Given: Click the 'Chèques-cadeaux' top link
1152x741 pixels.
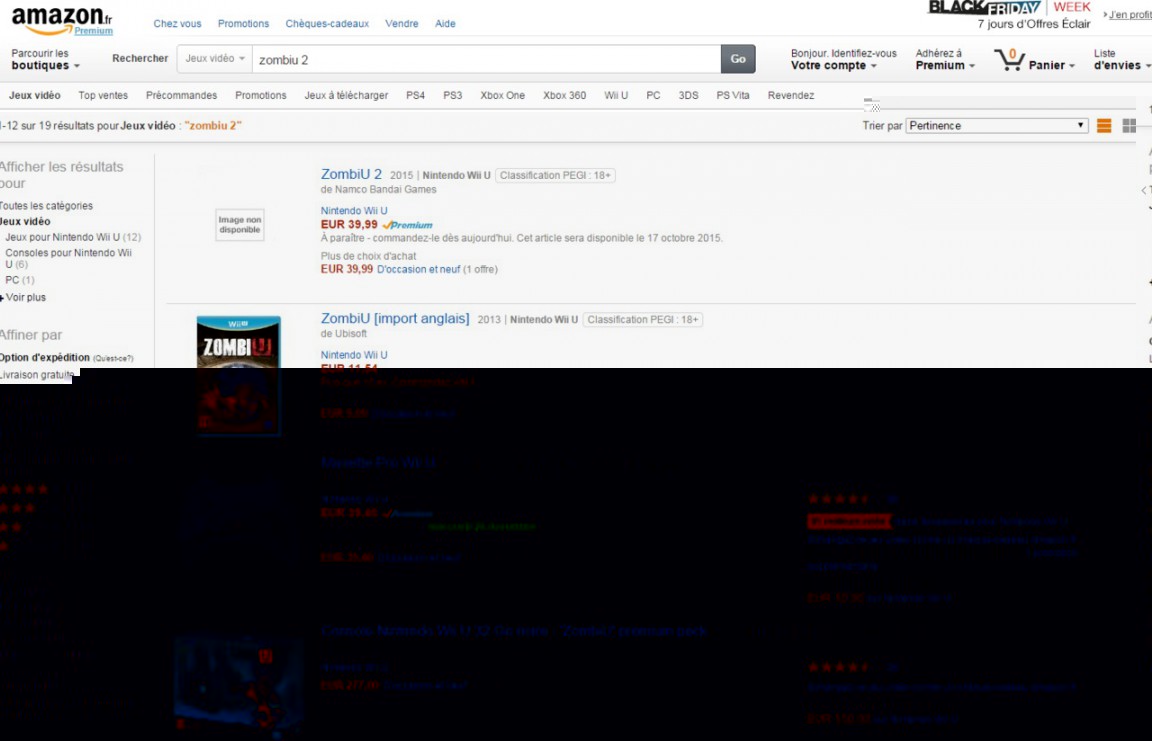Looking at the screenshot, I should 327,24.
